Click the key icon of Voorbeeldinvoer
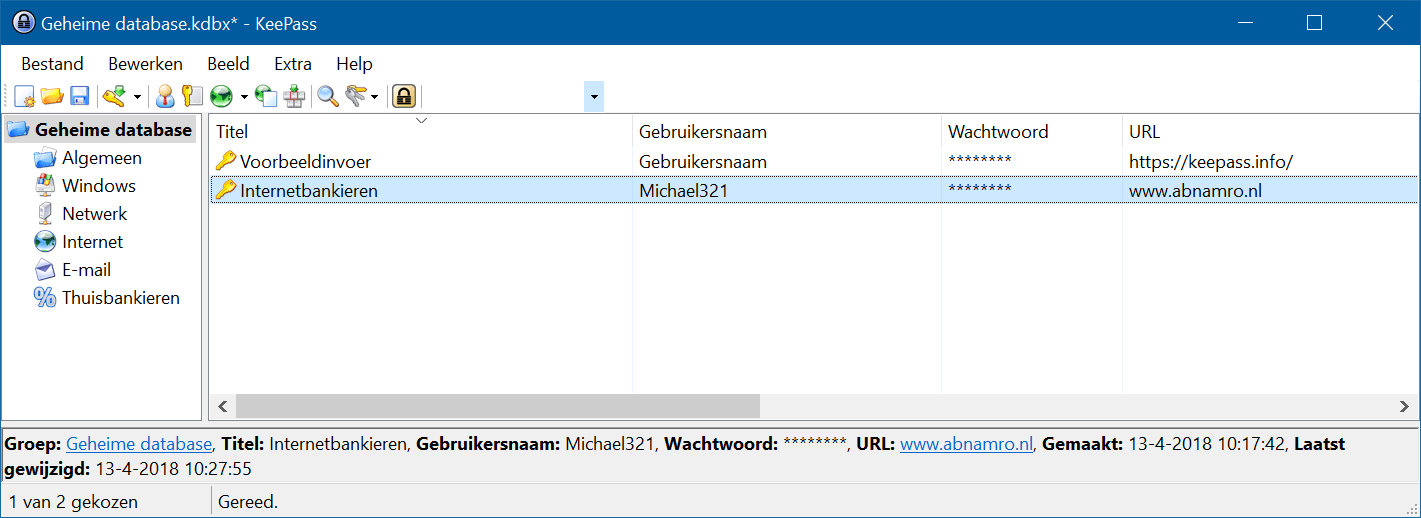Image resolution: width=1421 pixels, height=518 pixels. coord(226,161)
